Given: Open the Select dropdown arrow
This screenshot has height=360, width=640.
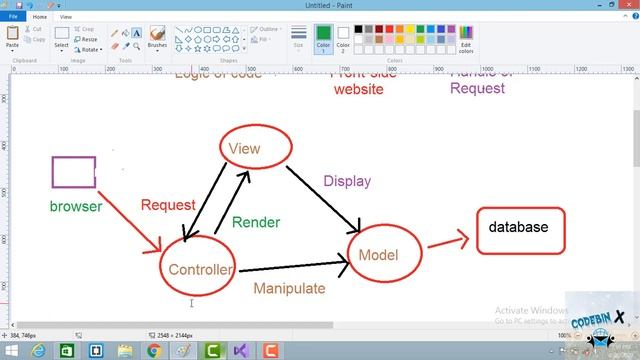Looking at the screenshot, I should pyautogui.click(x=62, y=51).
